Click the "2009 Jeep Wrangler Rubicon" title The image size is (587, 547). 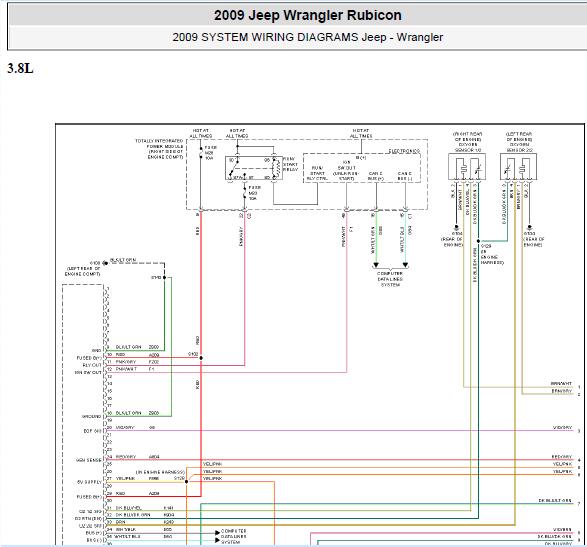(308, 15)
